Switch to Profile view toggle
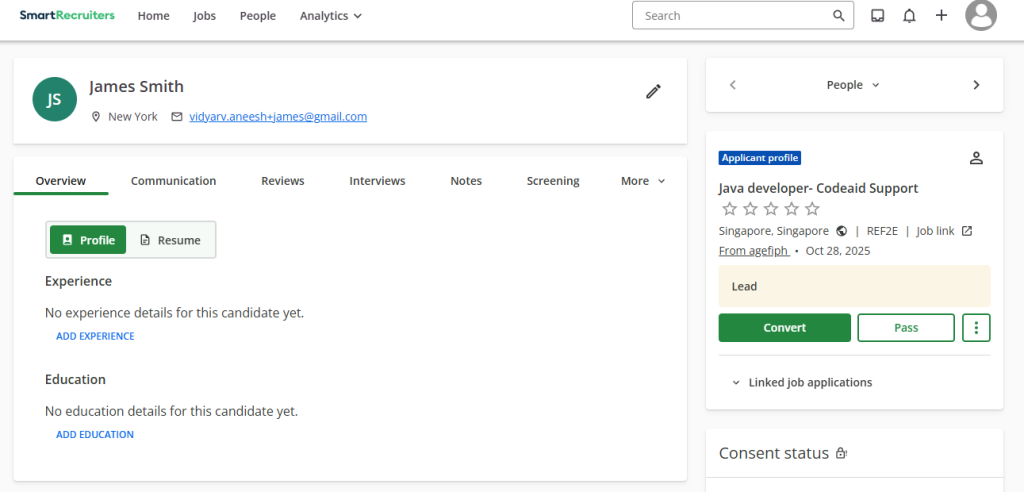 (88, 240)
